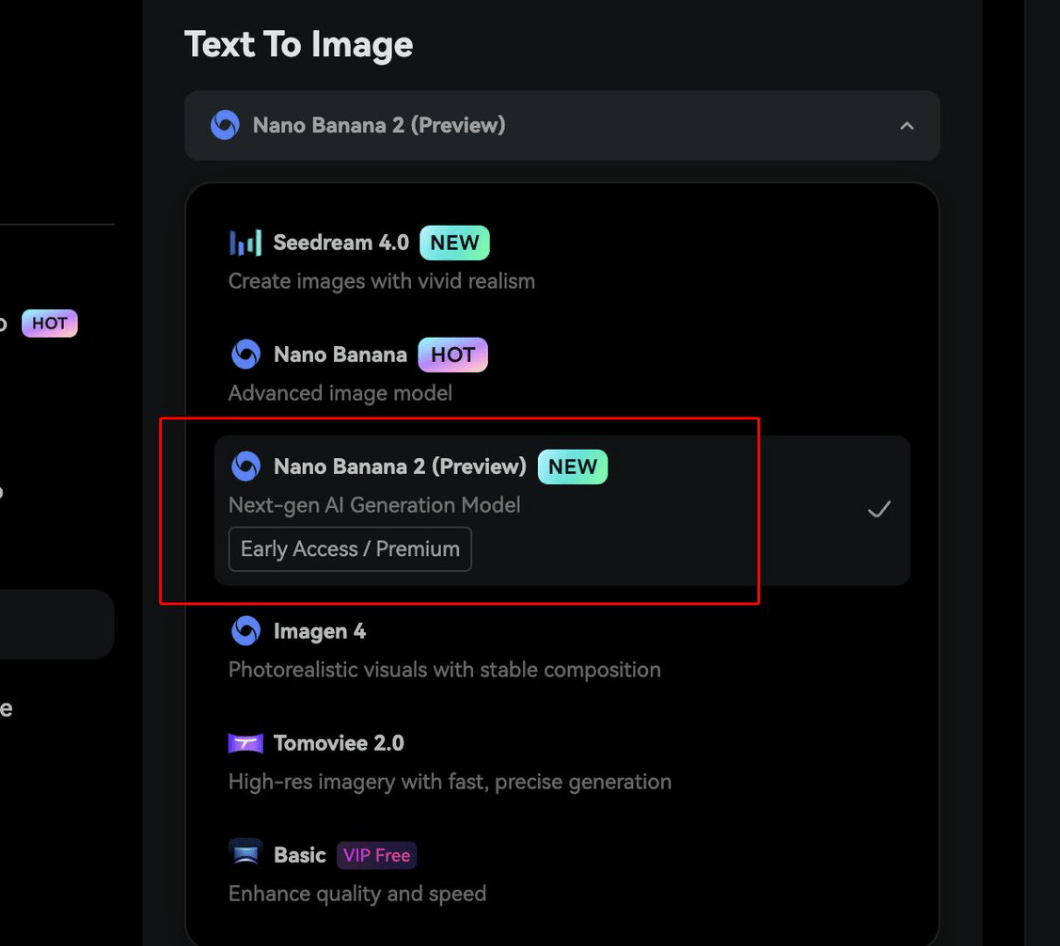This screenshot has width=1060, height=946.
Task: Open the Nano Banana 2 (Preview) model selector
Action: coord(562,126)
